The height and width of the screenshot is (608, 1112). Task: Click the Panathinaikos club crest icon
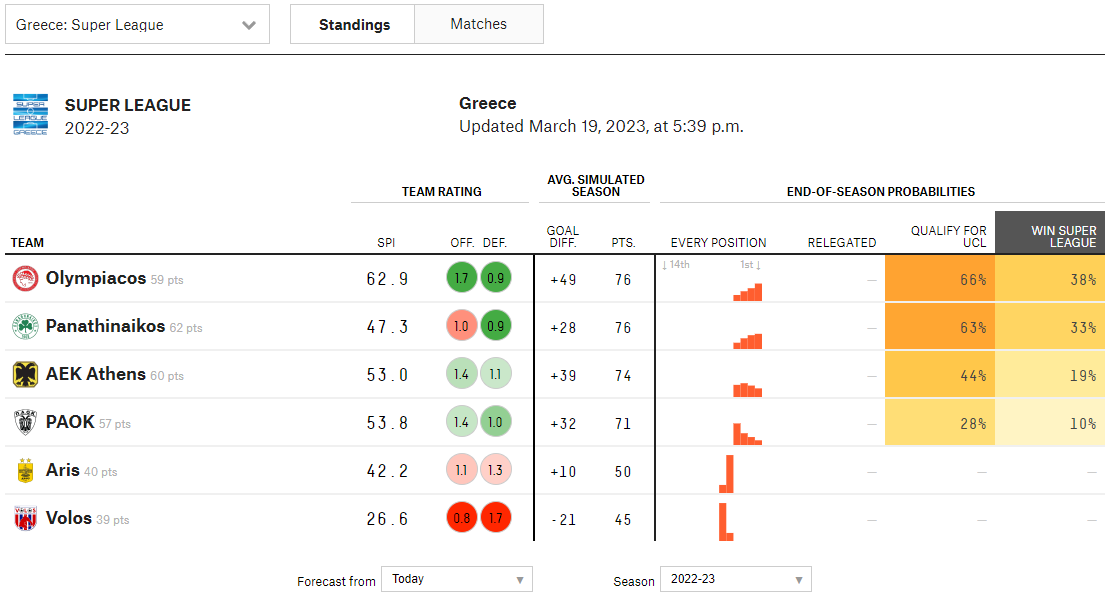(25, 327)
